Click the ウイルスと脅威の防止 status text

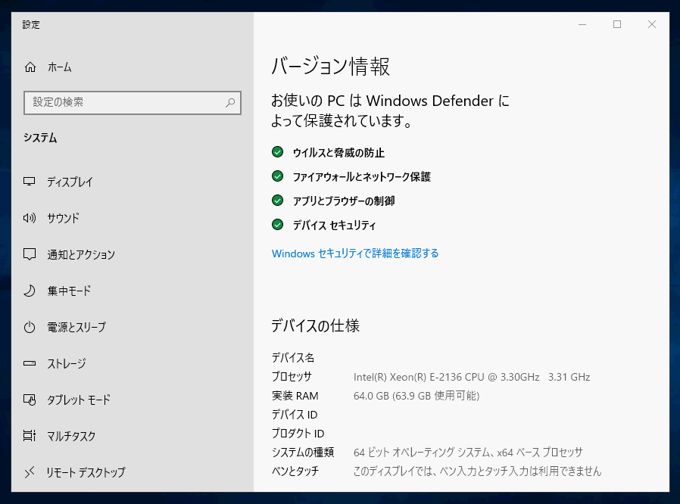click(x=339, y=153)
